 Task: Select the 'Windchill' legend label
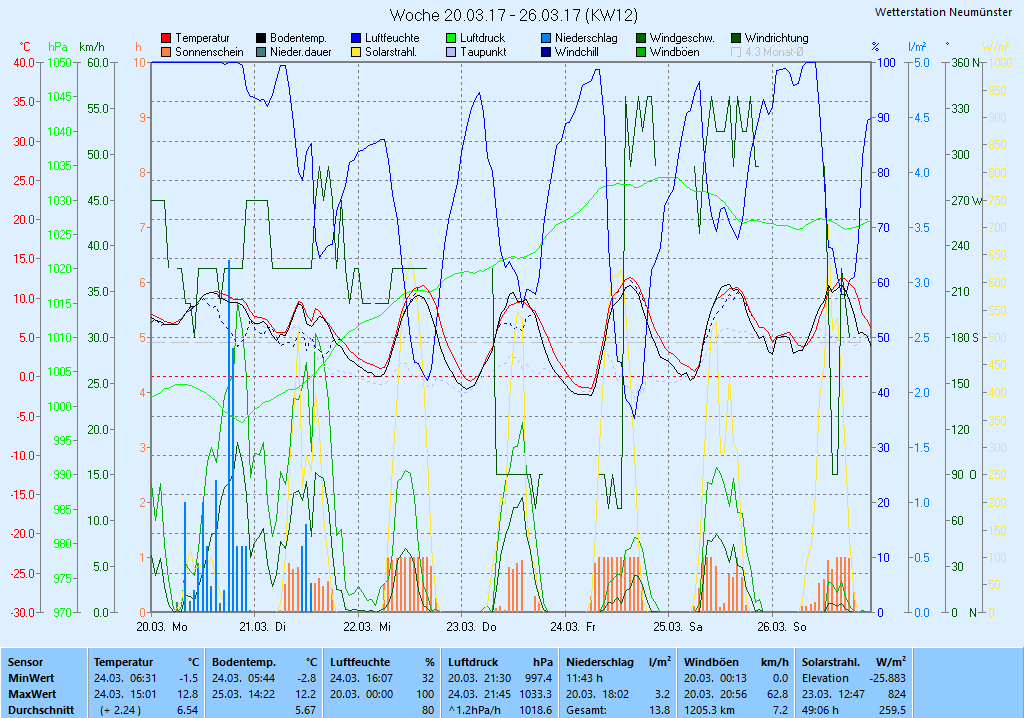[577, 52]
